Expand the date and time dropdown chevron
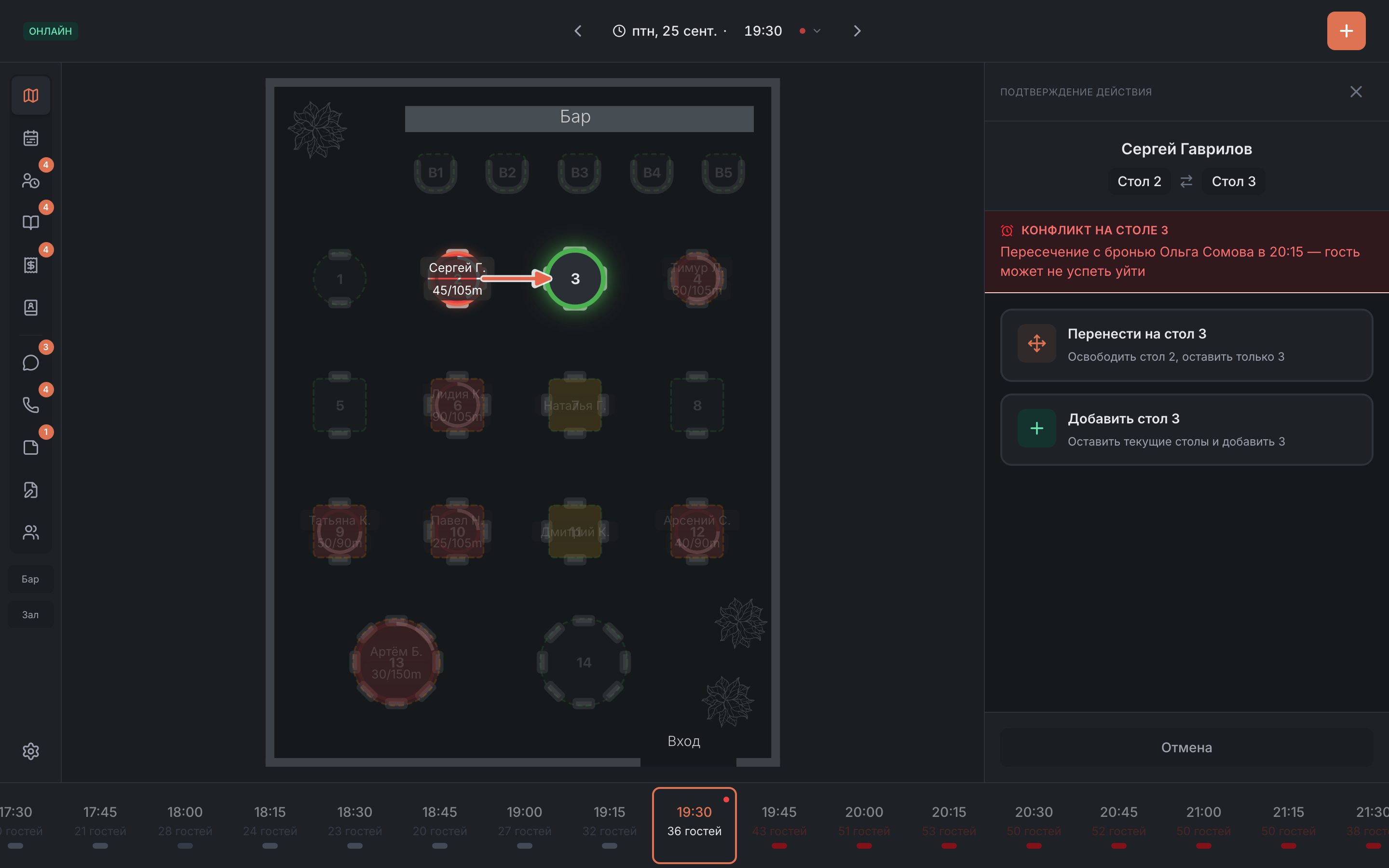The image size is (1389, 868). [x=817, y=31]
